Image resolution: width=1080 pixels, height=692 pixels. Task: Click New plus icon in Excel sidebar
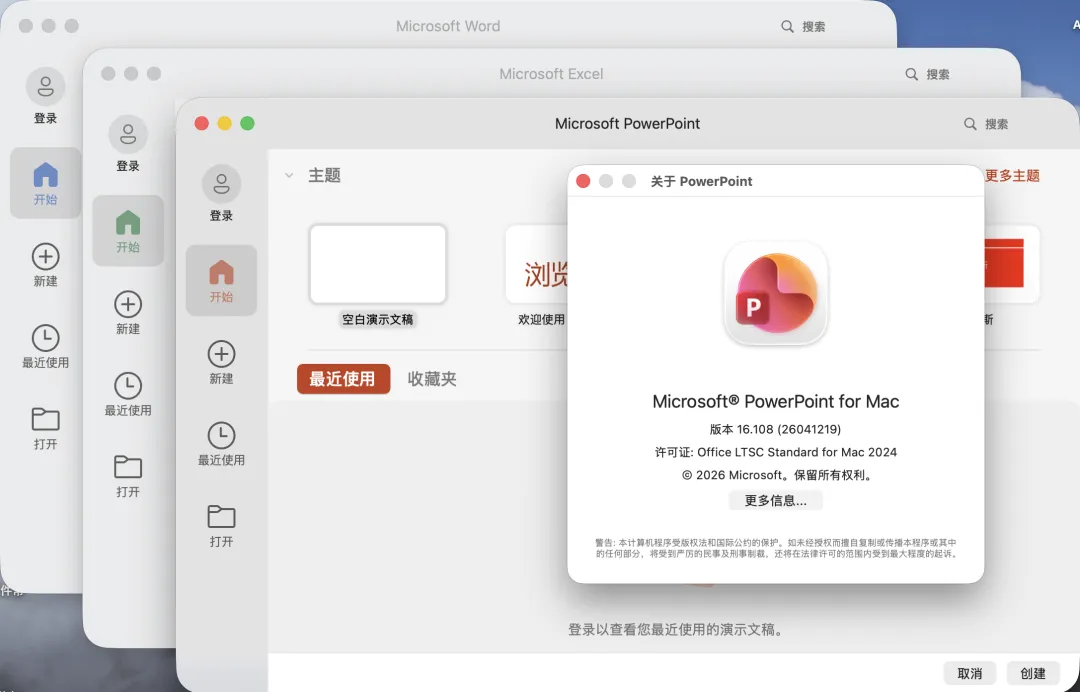coord(128,304)
